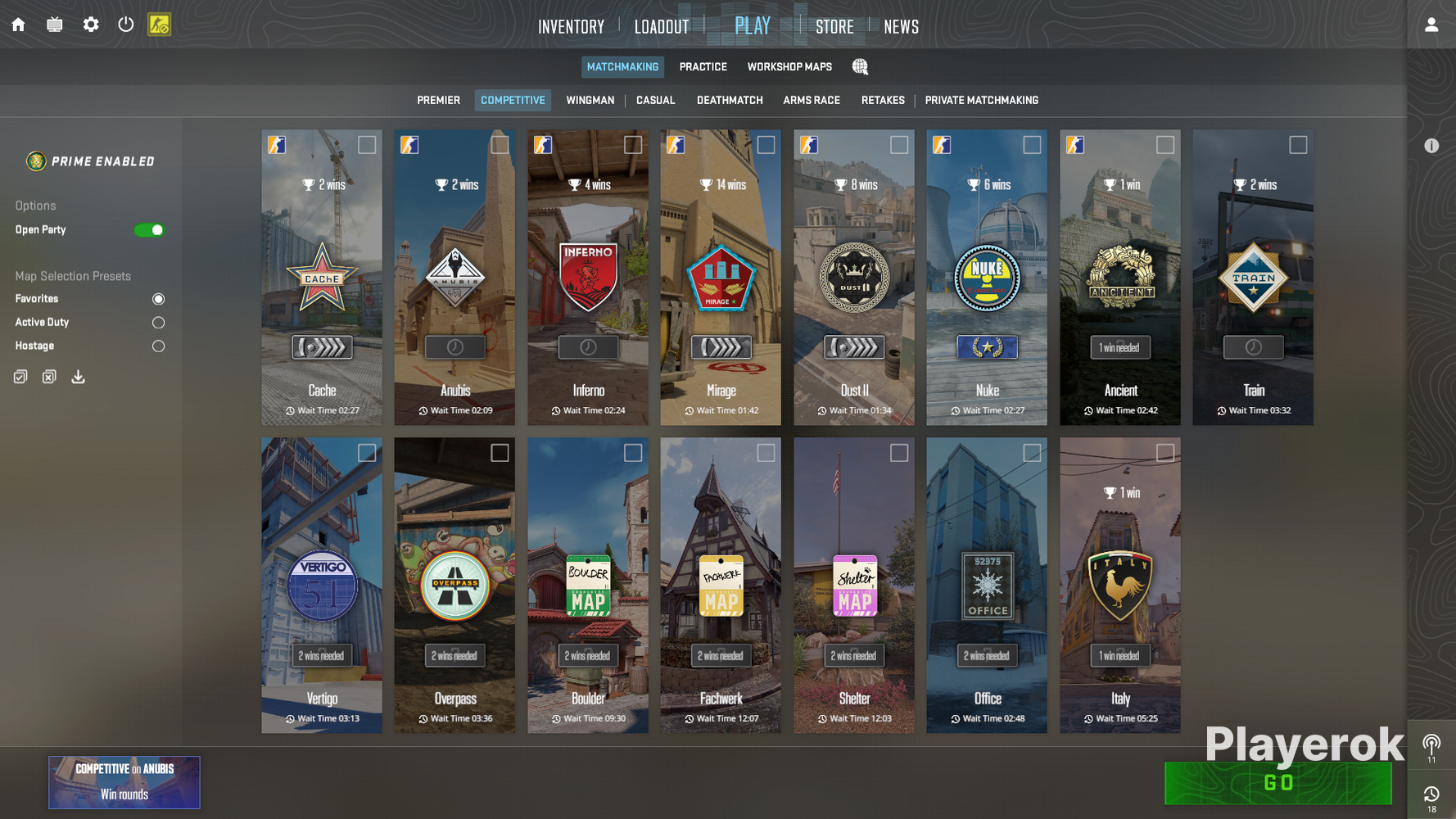Select the Casual game mode
Image resolution: width=1456 pixels, height=819 pixels.
tap(655, 101)
